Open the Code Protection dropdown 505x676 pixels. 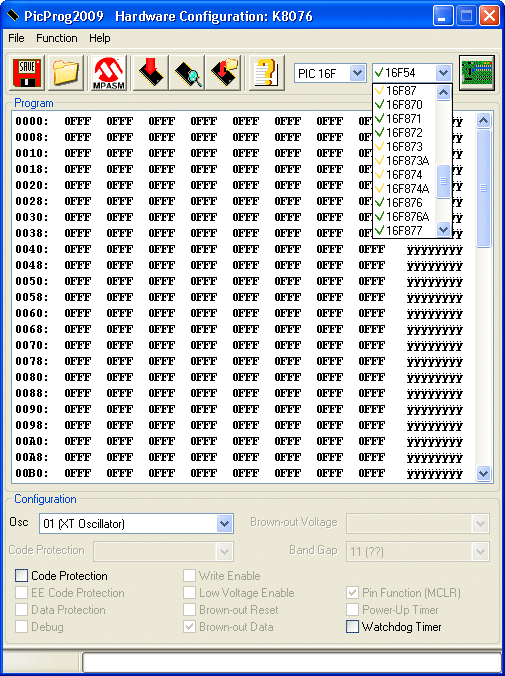224,551
